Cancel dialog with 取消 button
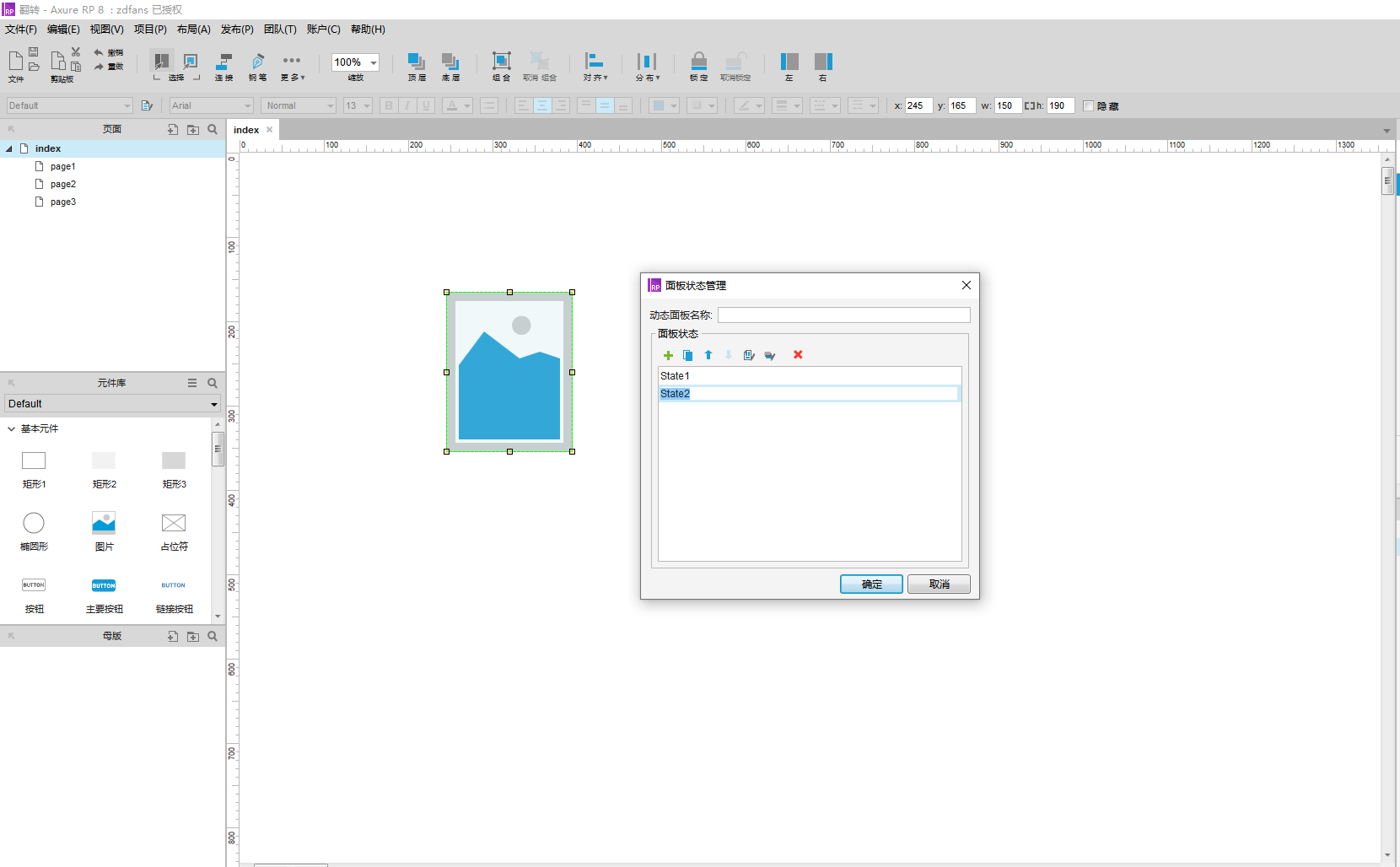The height and width of the screenshot is (867, 1400). point(939,584)
